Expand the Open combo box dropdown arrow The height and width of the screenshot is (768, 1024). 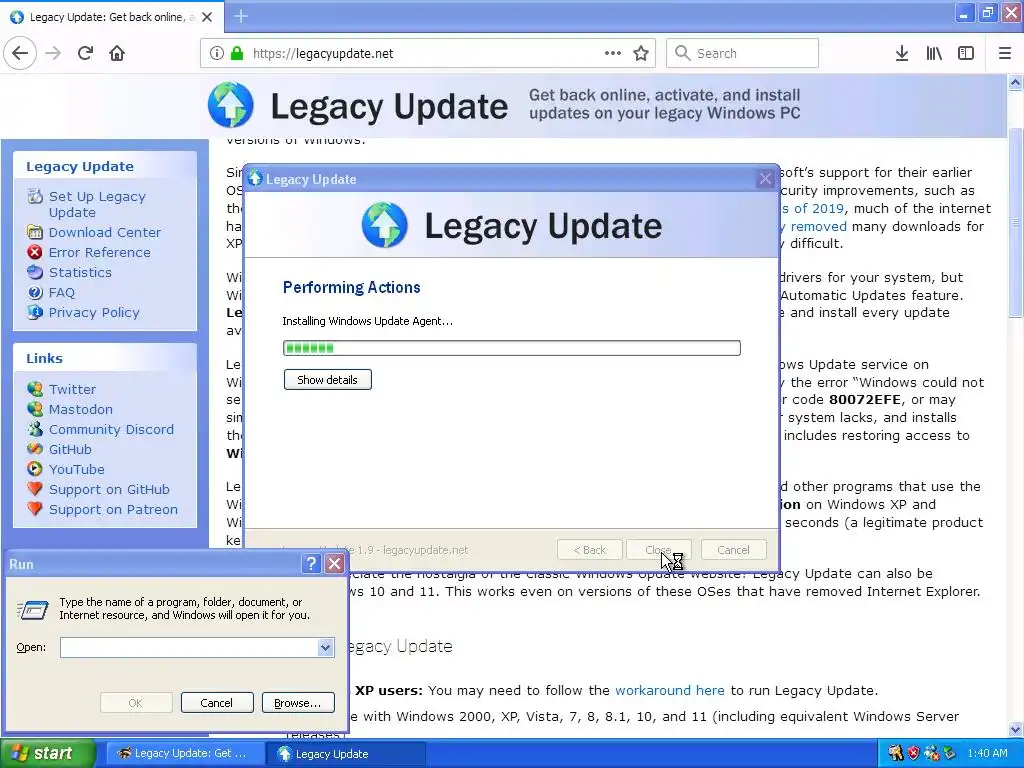coord(325,647)
